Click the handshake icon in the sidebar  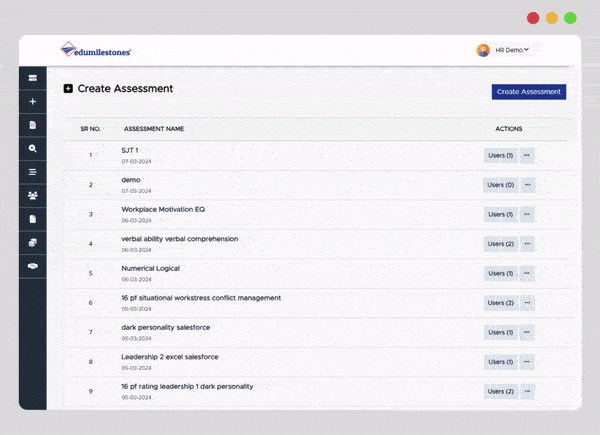point(32,265)
